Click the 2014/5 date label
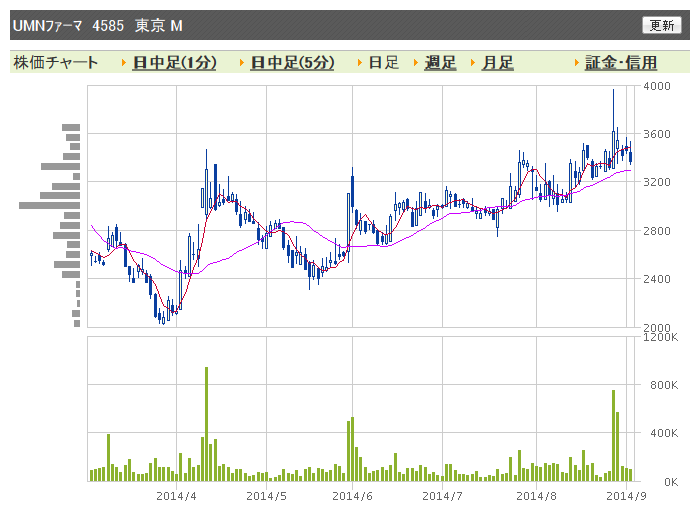Screen dimensions: 697x530 pyautogui.click(x=266, y=496)
